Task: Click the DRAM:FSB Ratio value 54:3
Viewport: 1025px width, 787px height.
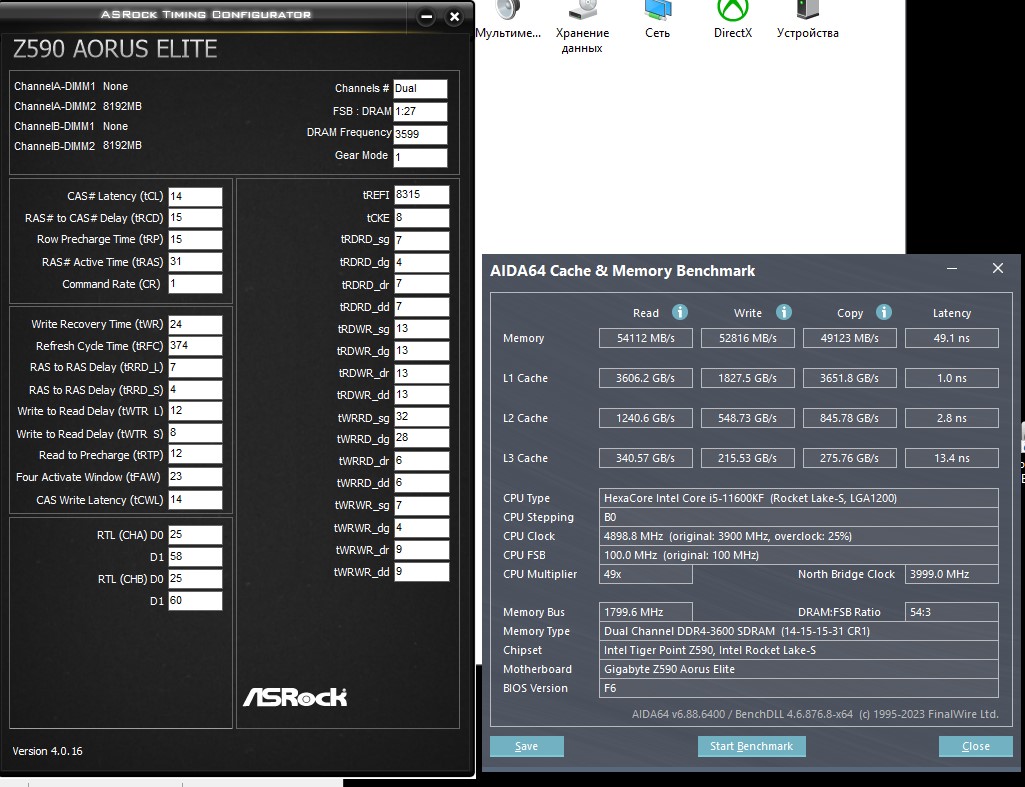Action: (952, 612)
